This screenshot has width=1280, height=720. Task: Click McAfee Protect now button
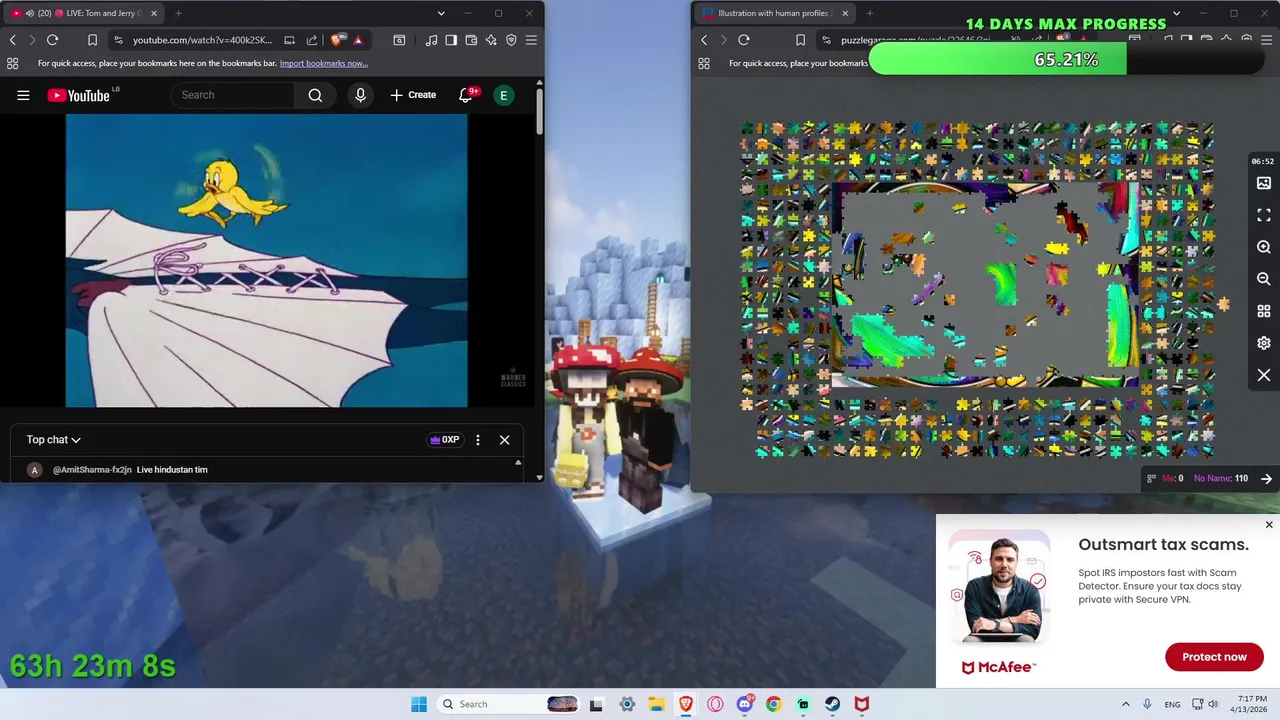(x=1214, y=657)
